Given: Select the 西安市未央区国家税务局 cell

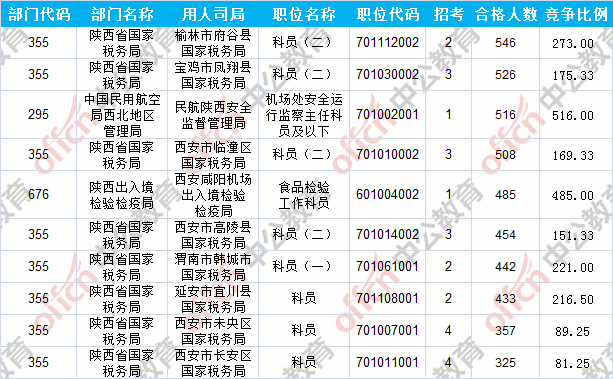Looking at the screenshot, I should (x=213, y=331).
